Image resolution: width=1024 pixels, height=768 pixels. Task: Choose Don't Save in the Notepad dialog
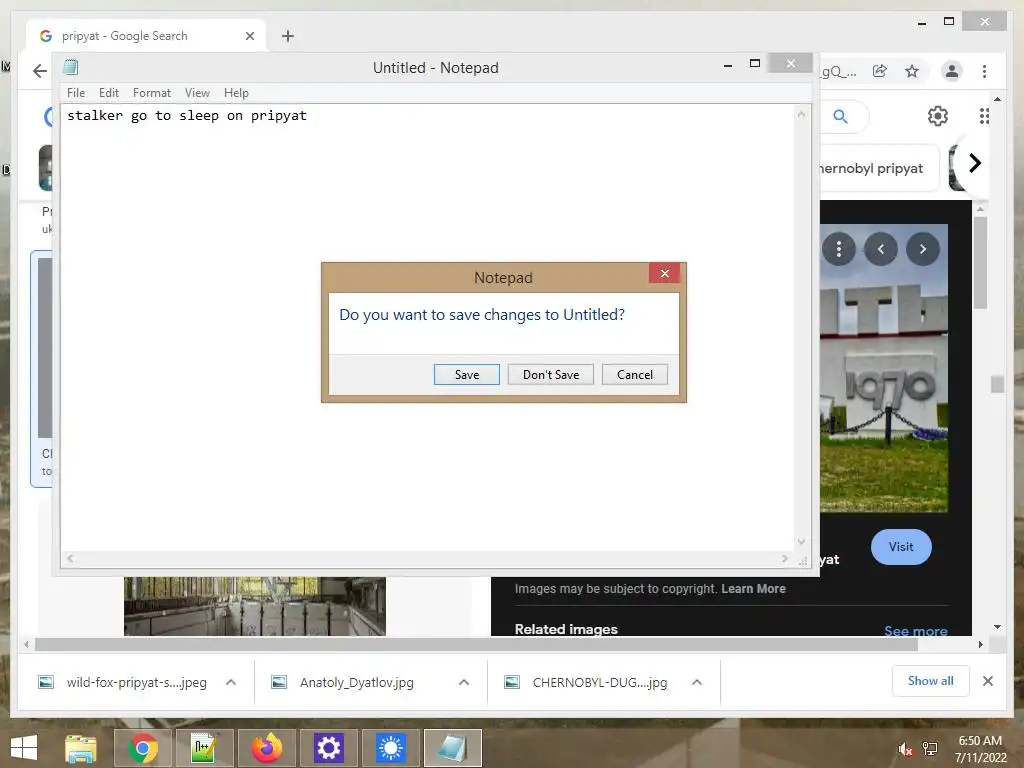[x=551, y=374]
